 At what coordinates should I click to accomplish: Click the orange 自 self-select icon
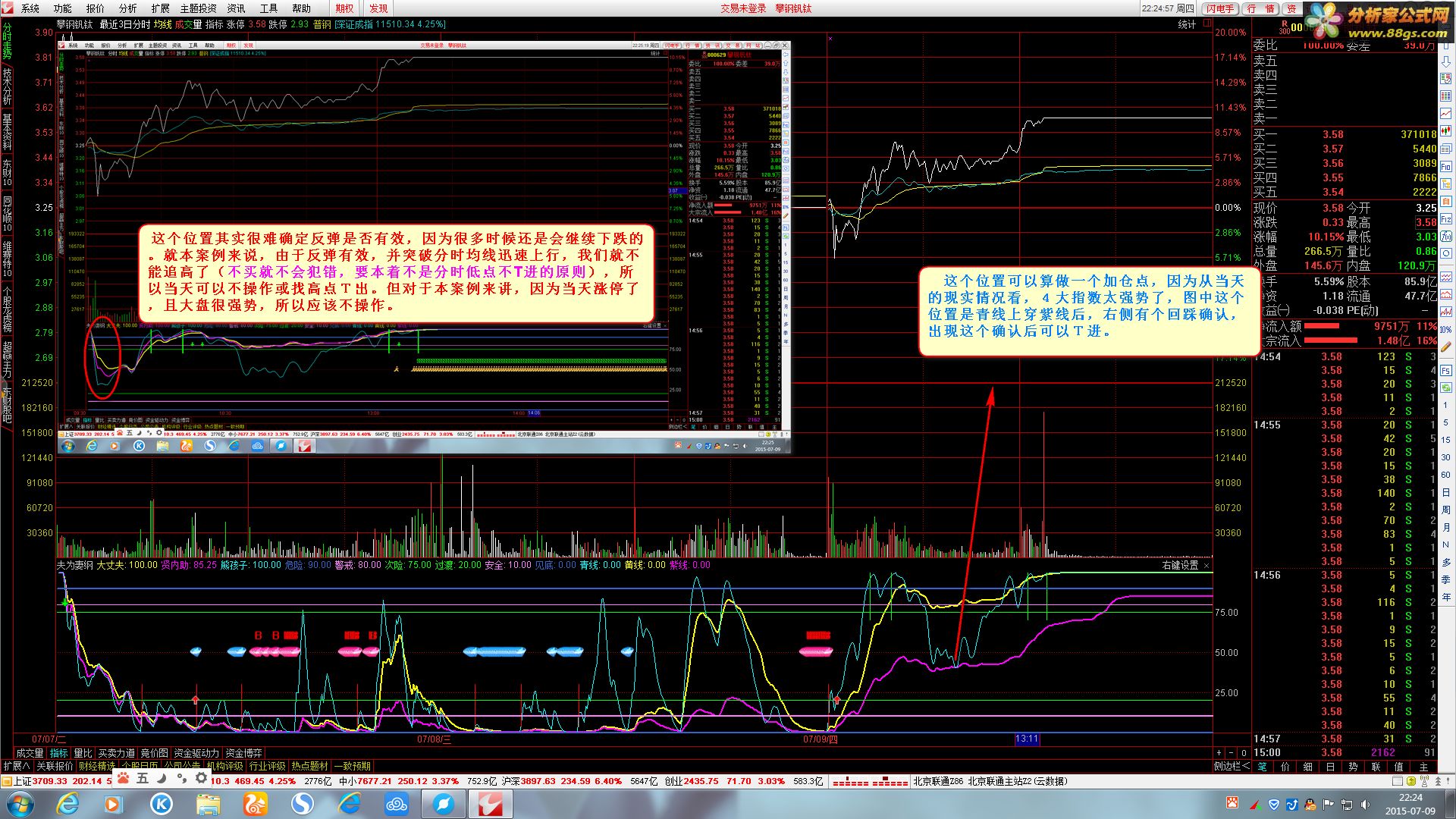tap(1446, 201)
